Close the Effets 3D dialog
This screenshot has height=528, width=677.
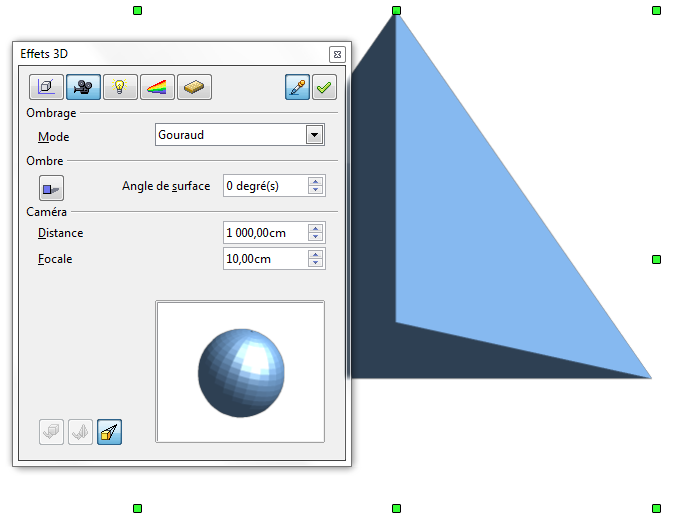(337, 54)
